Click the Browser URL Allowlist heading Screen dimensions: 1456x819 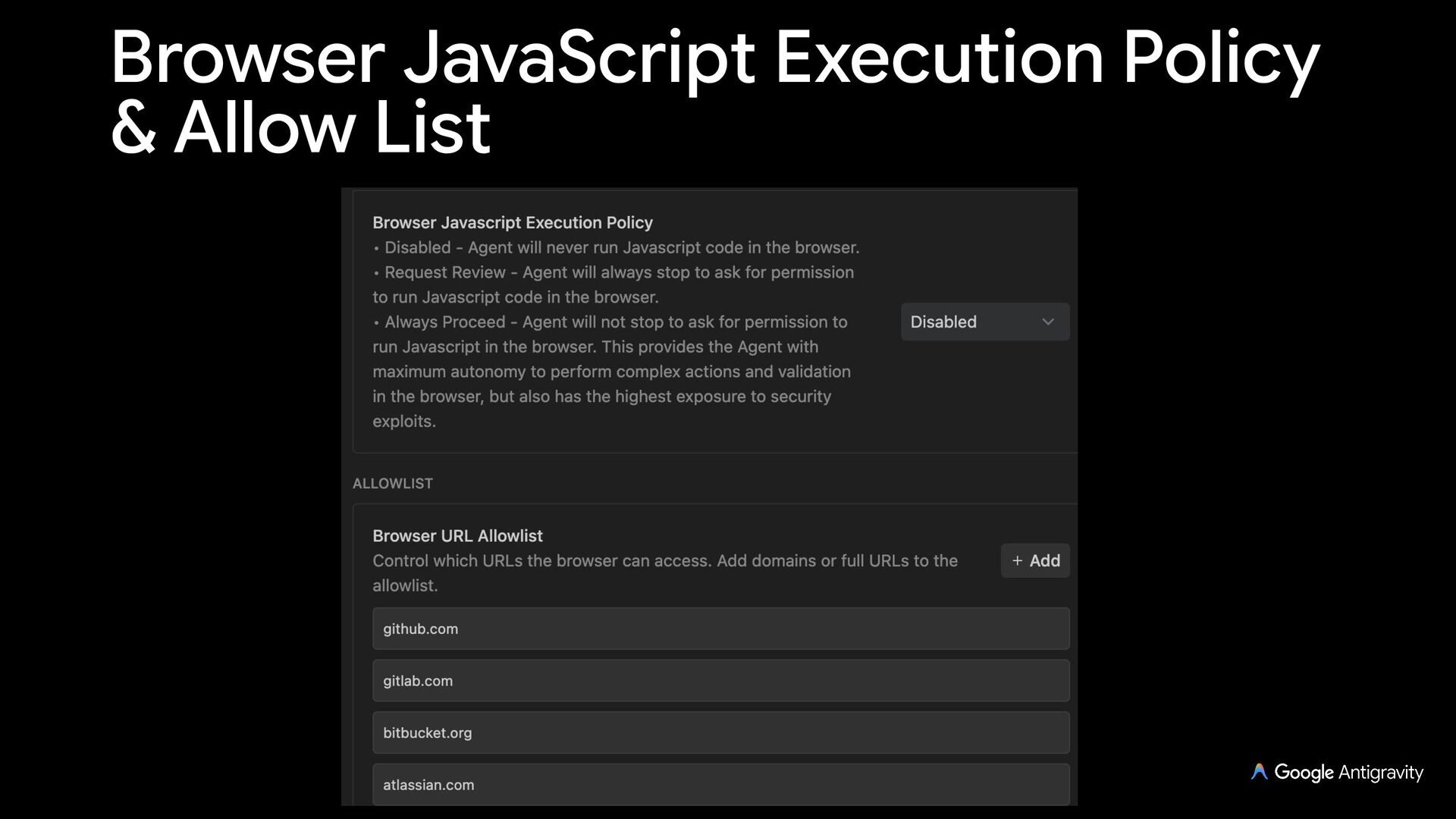(x=457, y=535)
